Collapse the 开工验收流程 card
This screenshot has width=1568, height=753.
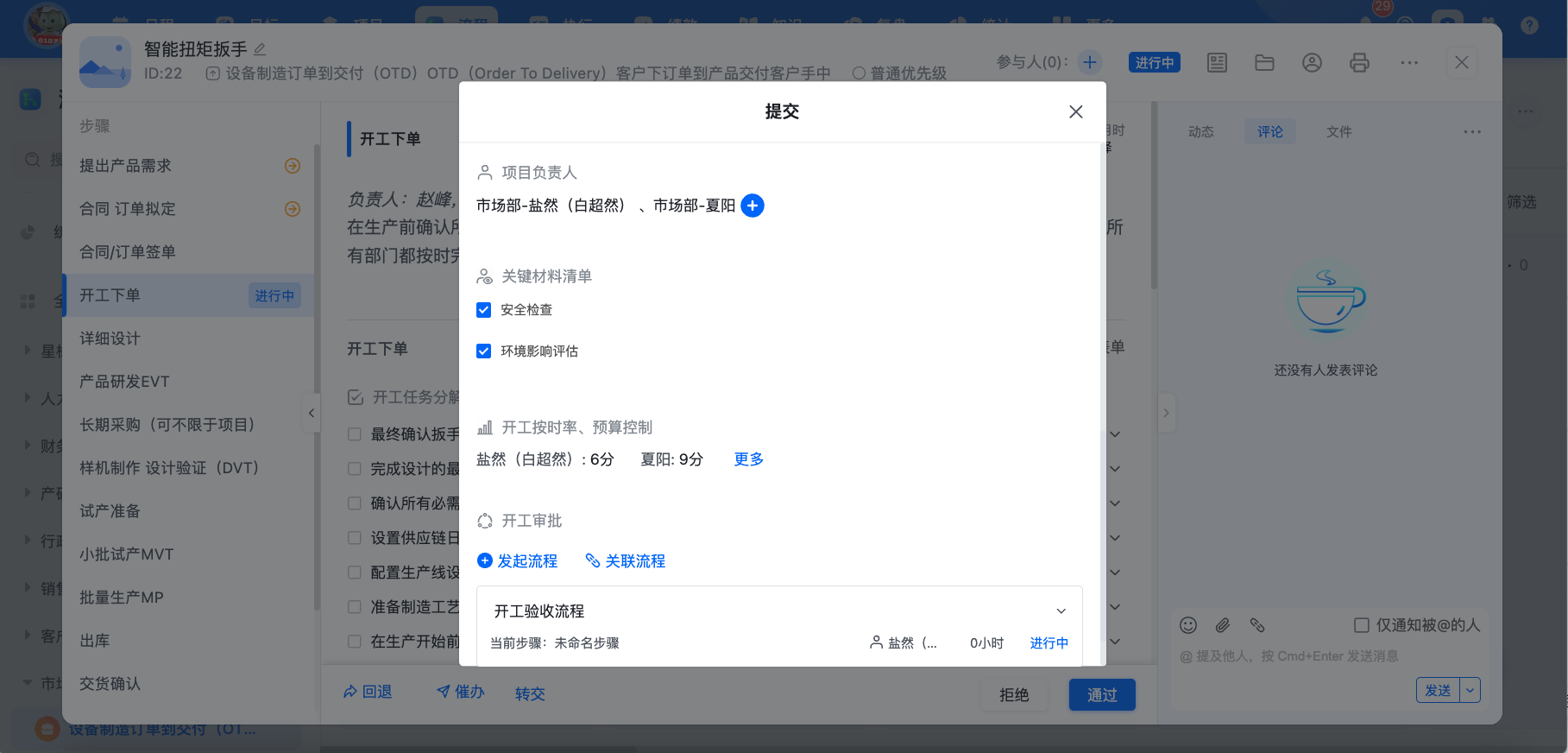tap(1061, 611)
